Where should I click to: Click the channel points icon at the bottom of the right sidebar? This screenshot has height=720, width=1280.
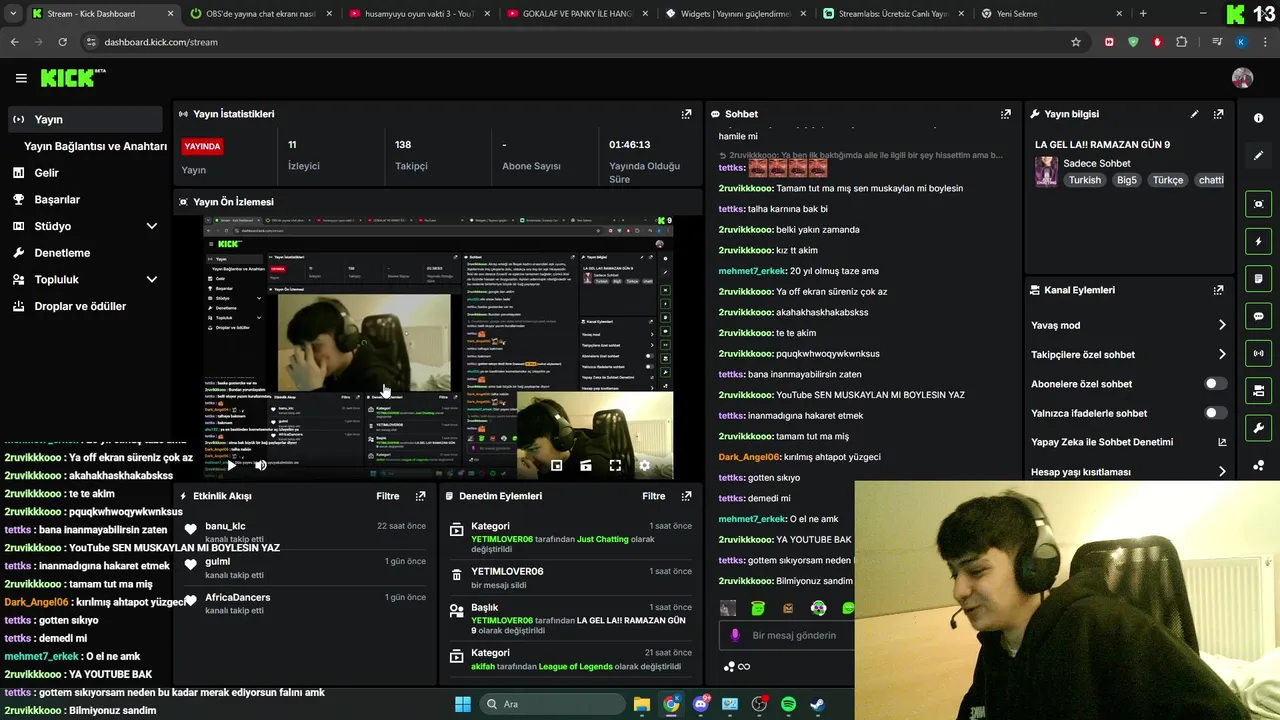coord(1258,465)
